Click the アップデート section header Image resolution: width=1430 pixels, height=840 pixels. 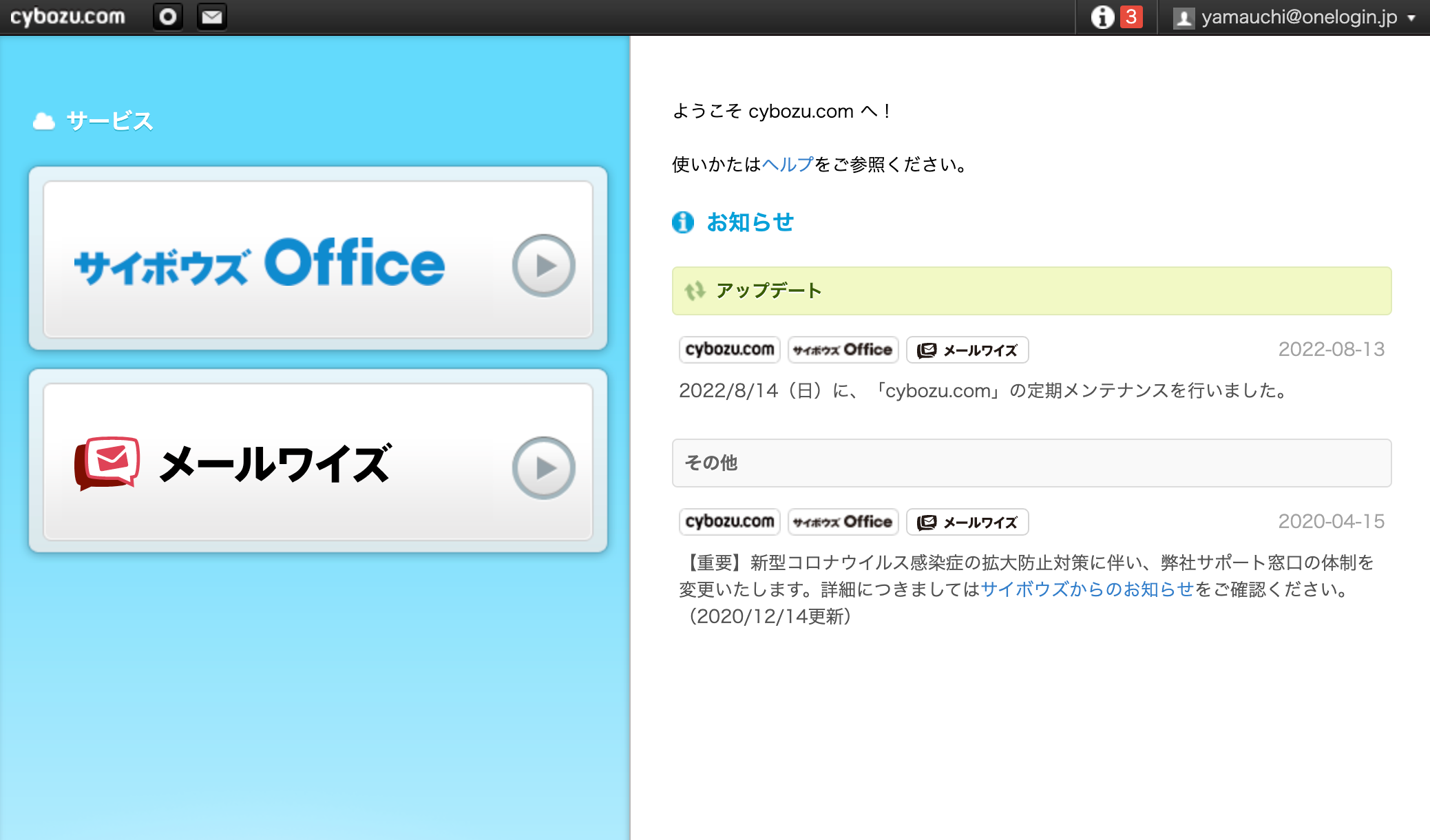pyautogui.click(x=1031, y=291)
